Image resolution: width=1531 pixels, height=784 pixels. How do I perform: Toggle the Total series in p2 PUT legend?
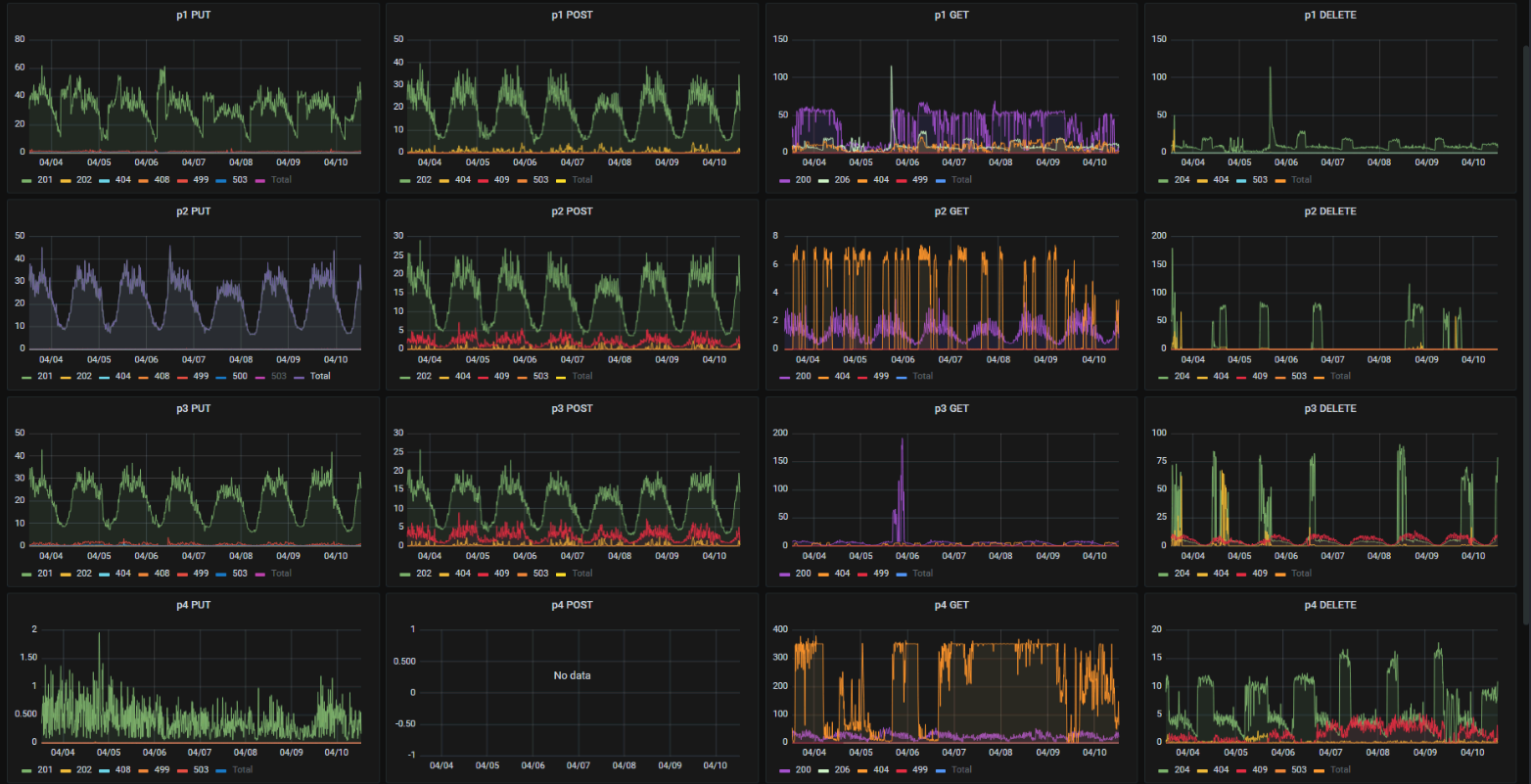click(x=320, y=376)
